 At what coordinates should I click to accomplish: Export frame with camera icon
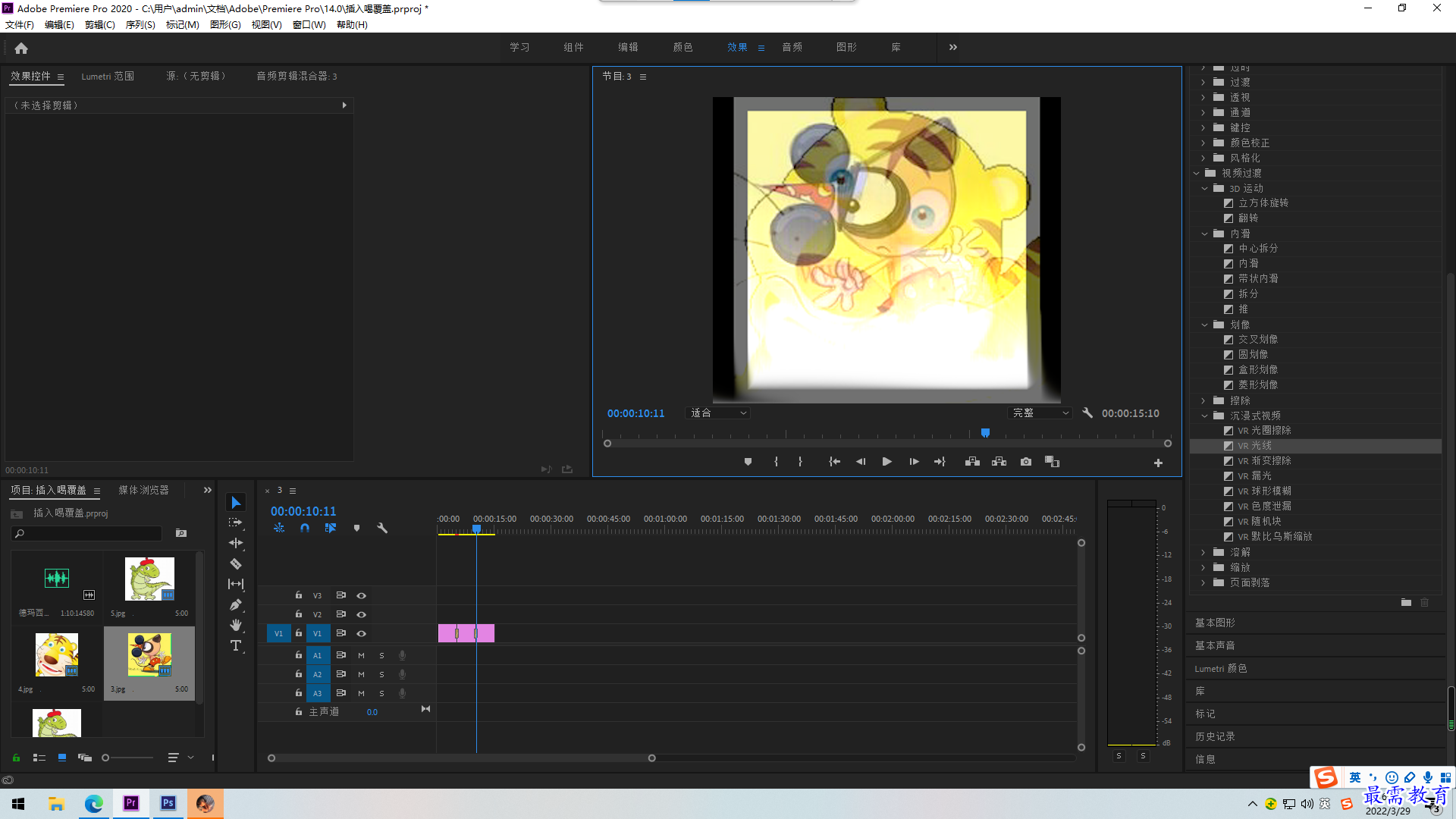1026,462
